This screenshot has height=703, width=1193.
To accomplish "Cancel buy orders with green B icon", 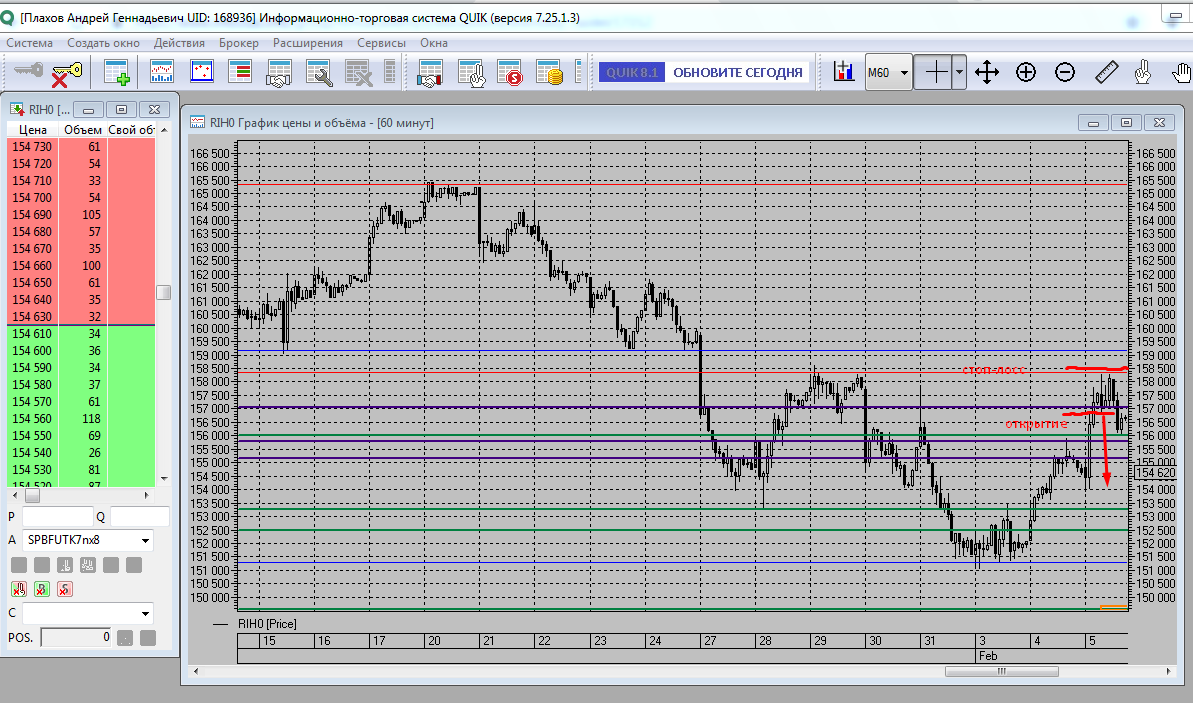I will coord(42,589).
